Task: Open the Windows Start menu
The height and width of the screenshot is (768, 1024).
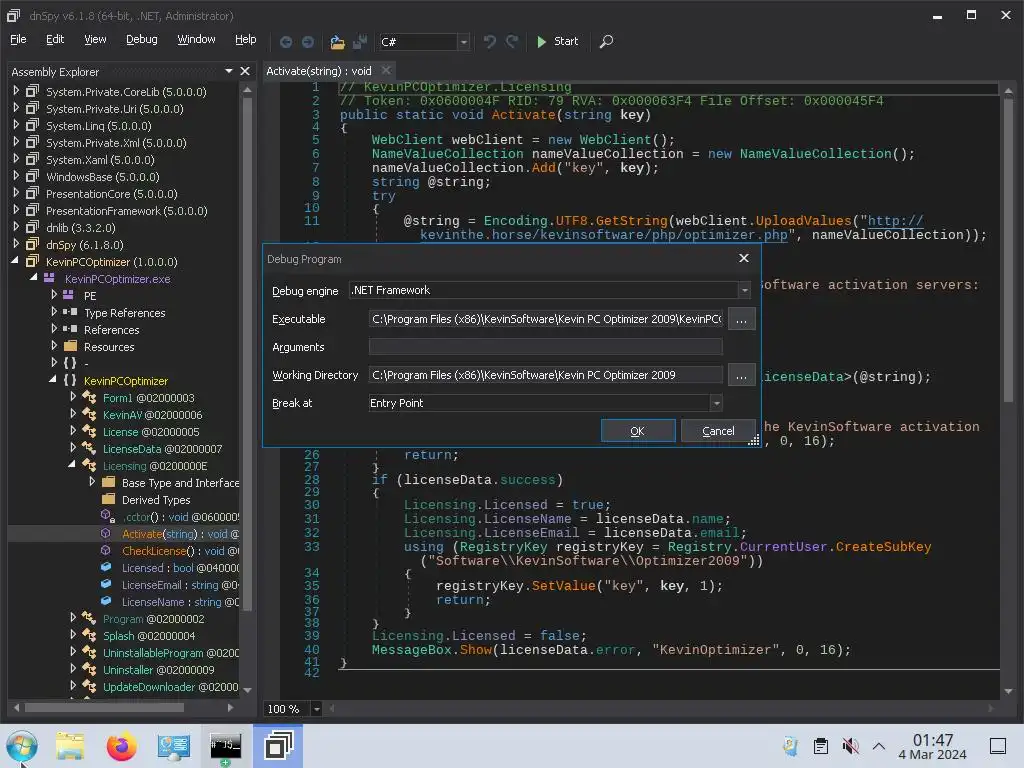Action: tap(22, 746)
